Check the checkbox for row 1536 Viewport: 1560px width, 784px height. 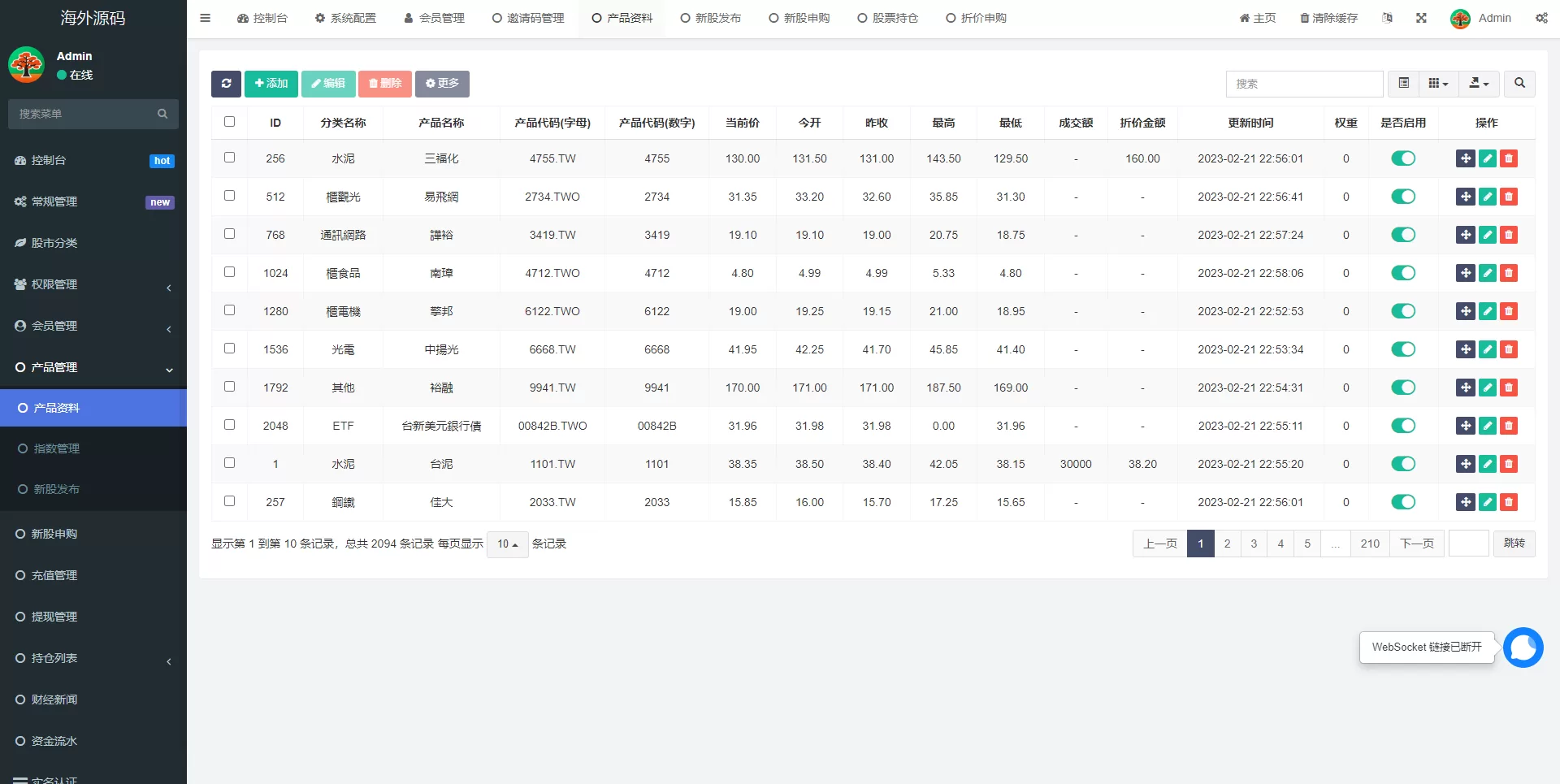[x=229, y=349]
